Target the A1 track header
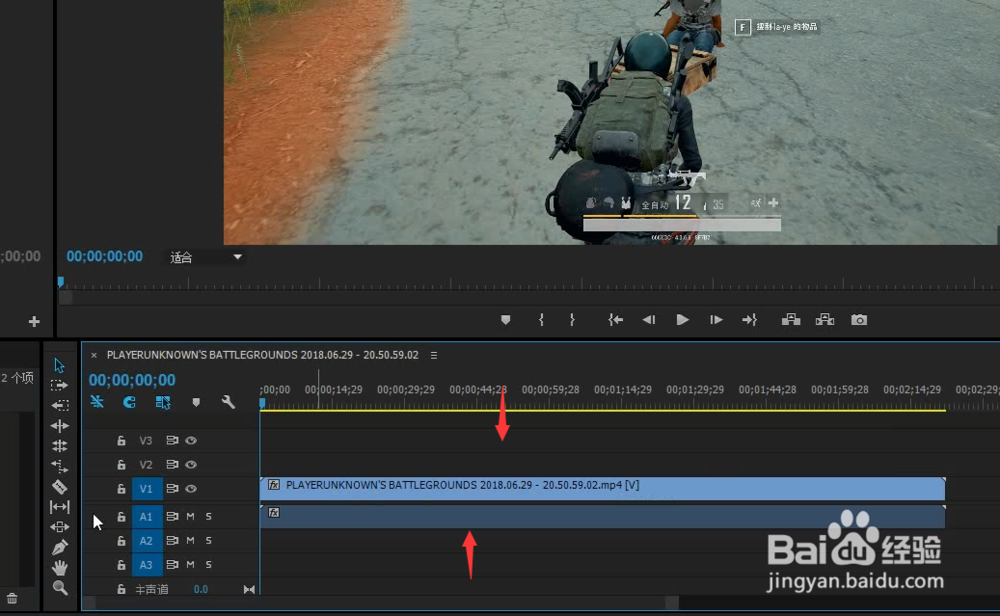The width and height of the screenshot is (1000, 616). click(x=147, y=517)
